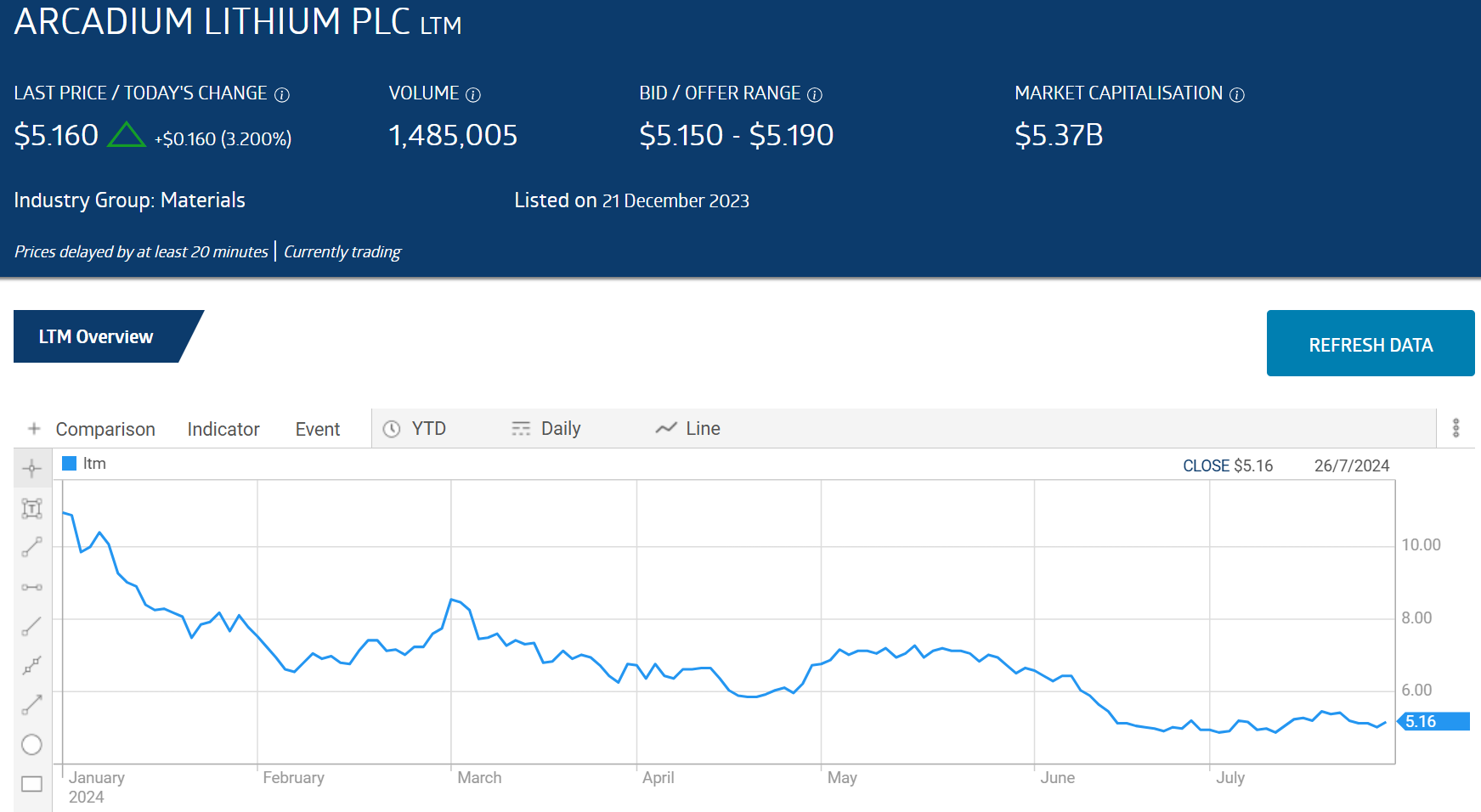Click the green up-arrow change indicator
This screenshot has width=1481, height=812.
(127, 134)
